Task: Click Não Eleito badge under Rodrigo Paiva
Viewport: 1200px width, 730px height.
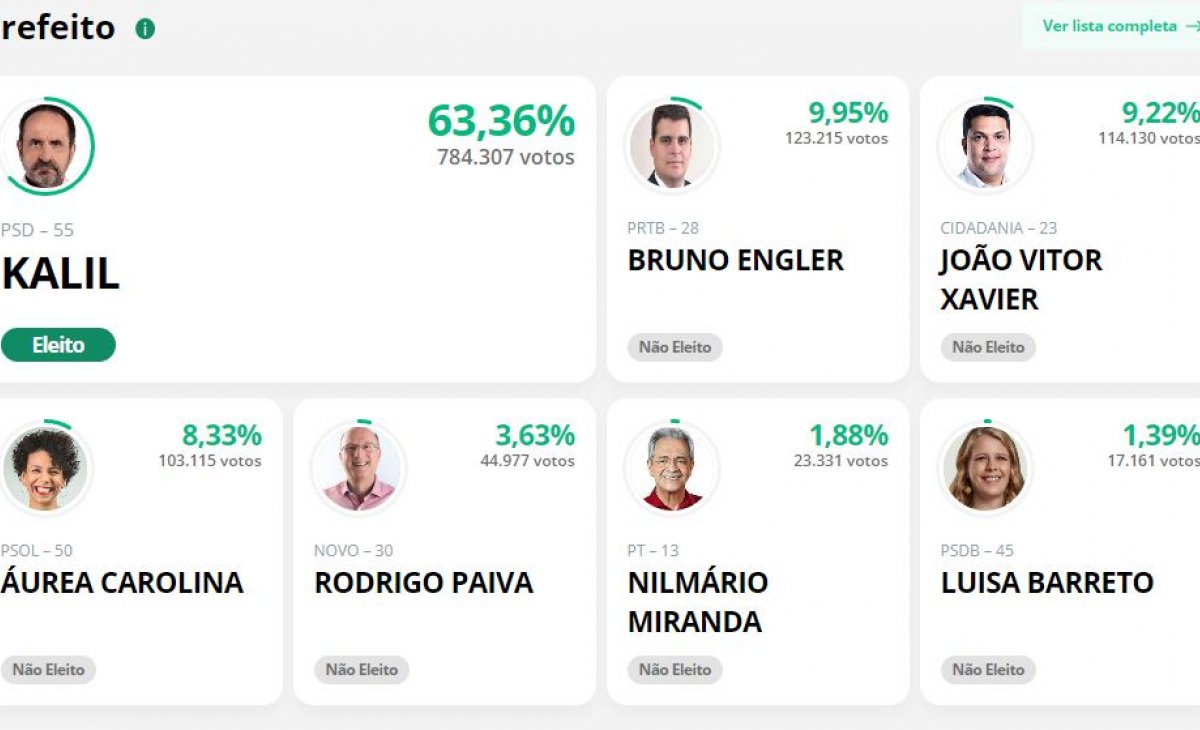Action: (362, 670)
